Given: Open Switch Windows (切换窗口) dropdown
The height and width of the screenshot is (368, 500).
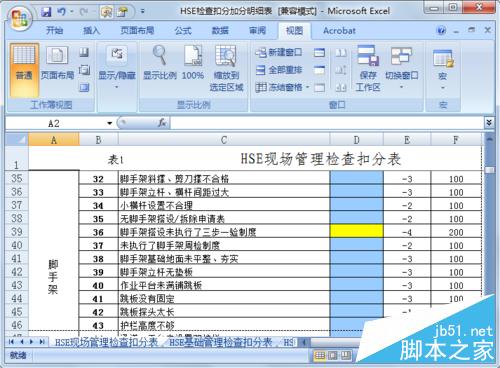Looking at the screenshot, I should [401, 69].
